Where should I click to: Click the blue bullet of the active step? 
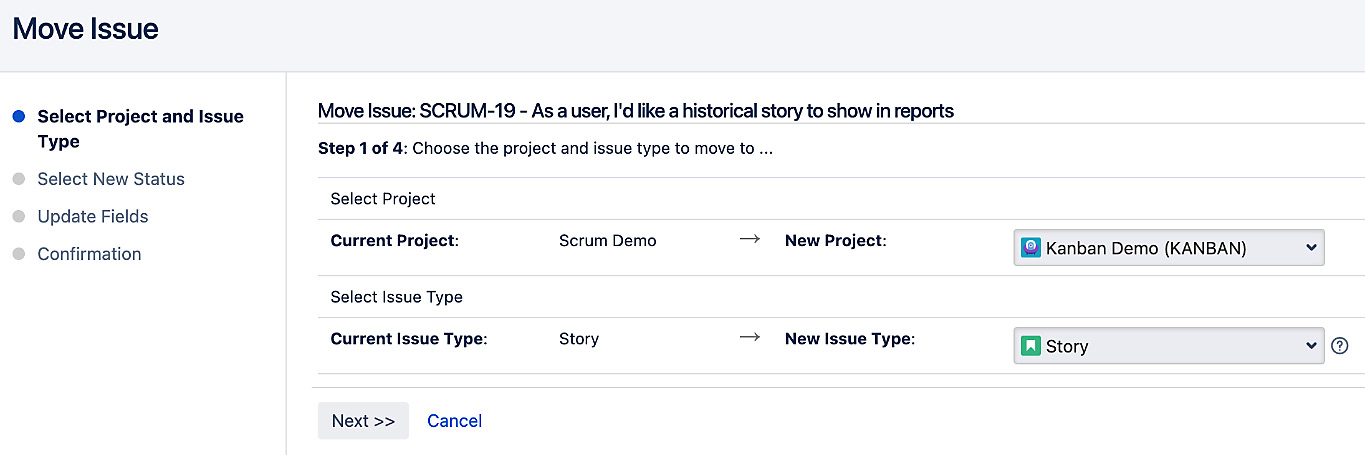(18, 117)
